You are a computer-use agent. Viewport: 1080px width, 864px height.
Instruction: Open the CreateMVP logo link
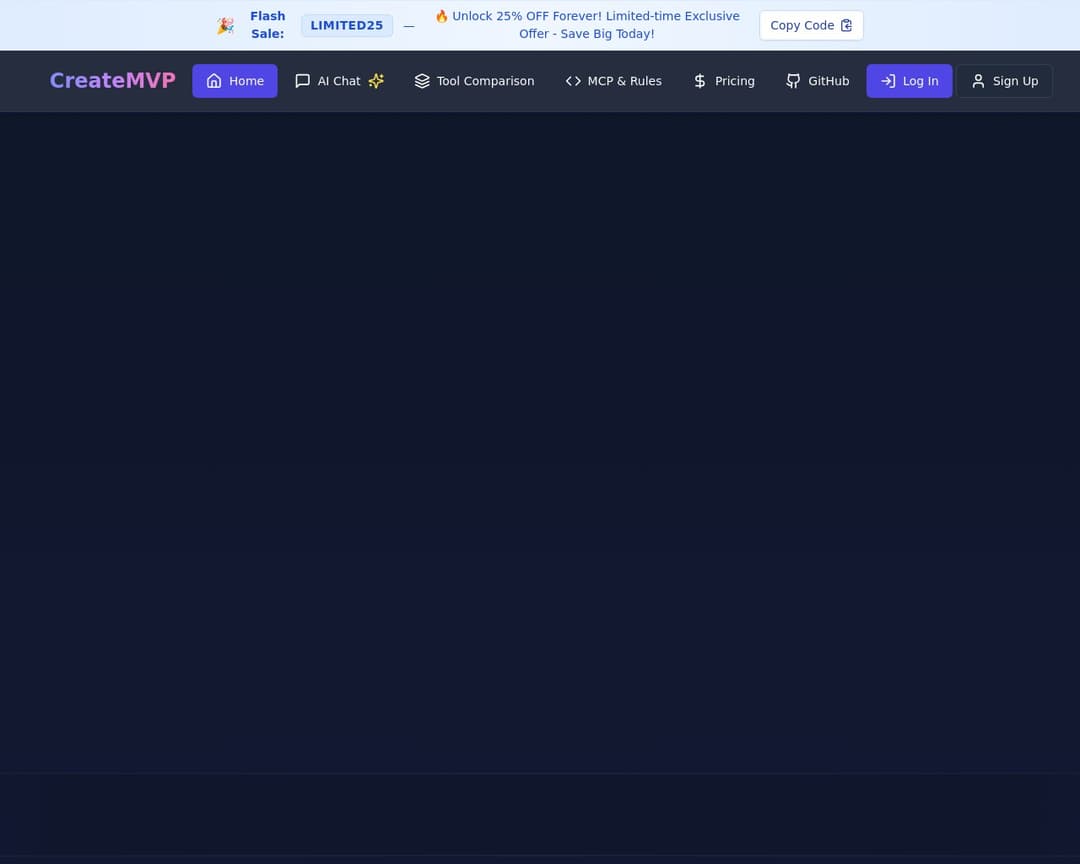click(112, 81)
